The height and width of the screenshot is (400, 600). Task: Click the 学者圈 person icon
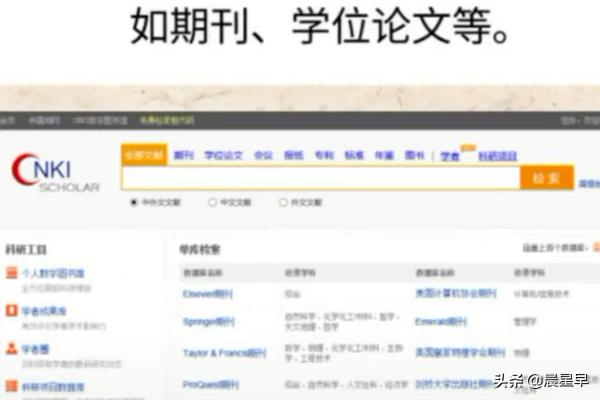click(x=12, y=350)
